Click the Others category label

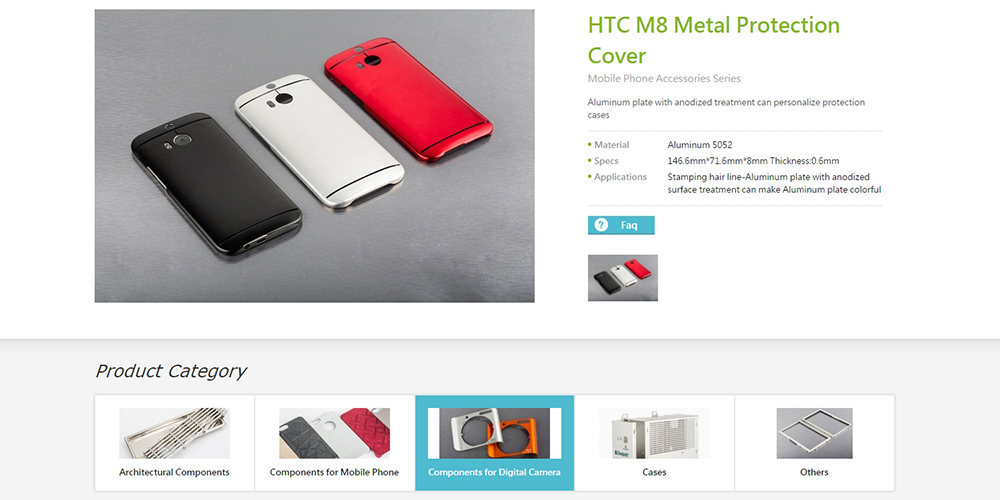click(x=814, y=473)
